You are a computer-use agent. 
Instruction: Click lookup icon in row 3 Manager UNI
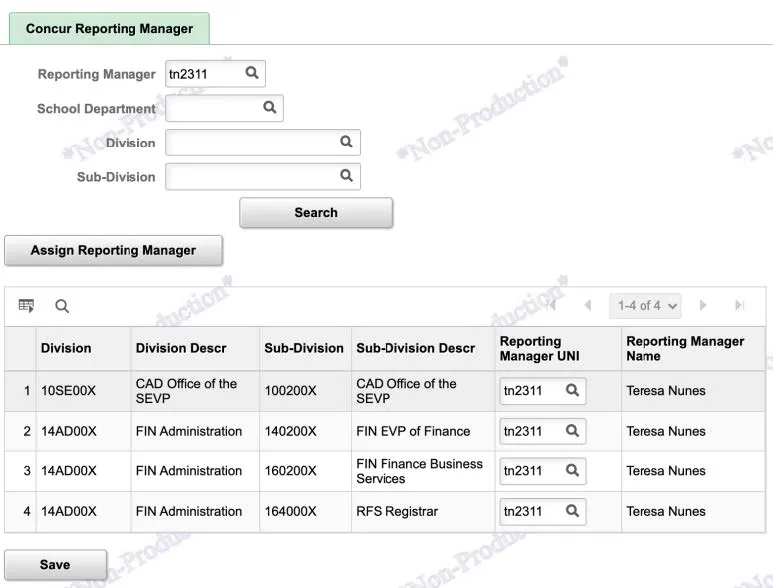click(572, 470)
